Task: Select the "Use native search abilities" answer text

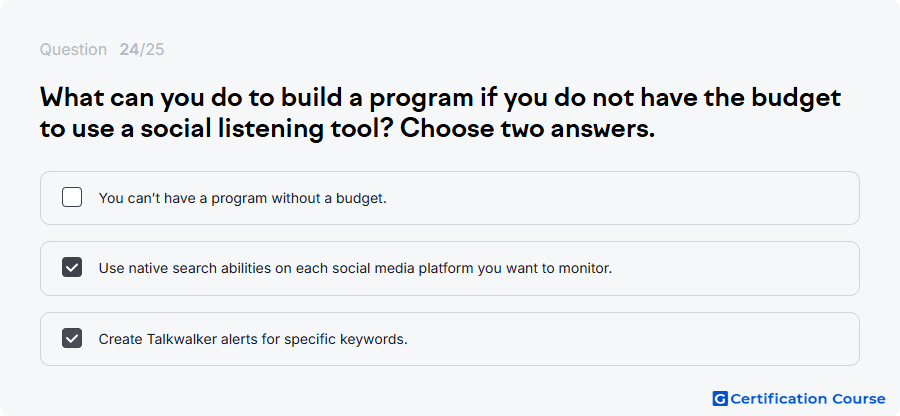Action: 355,269
